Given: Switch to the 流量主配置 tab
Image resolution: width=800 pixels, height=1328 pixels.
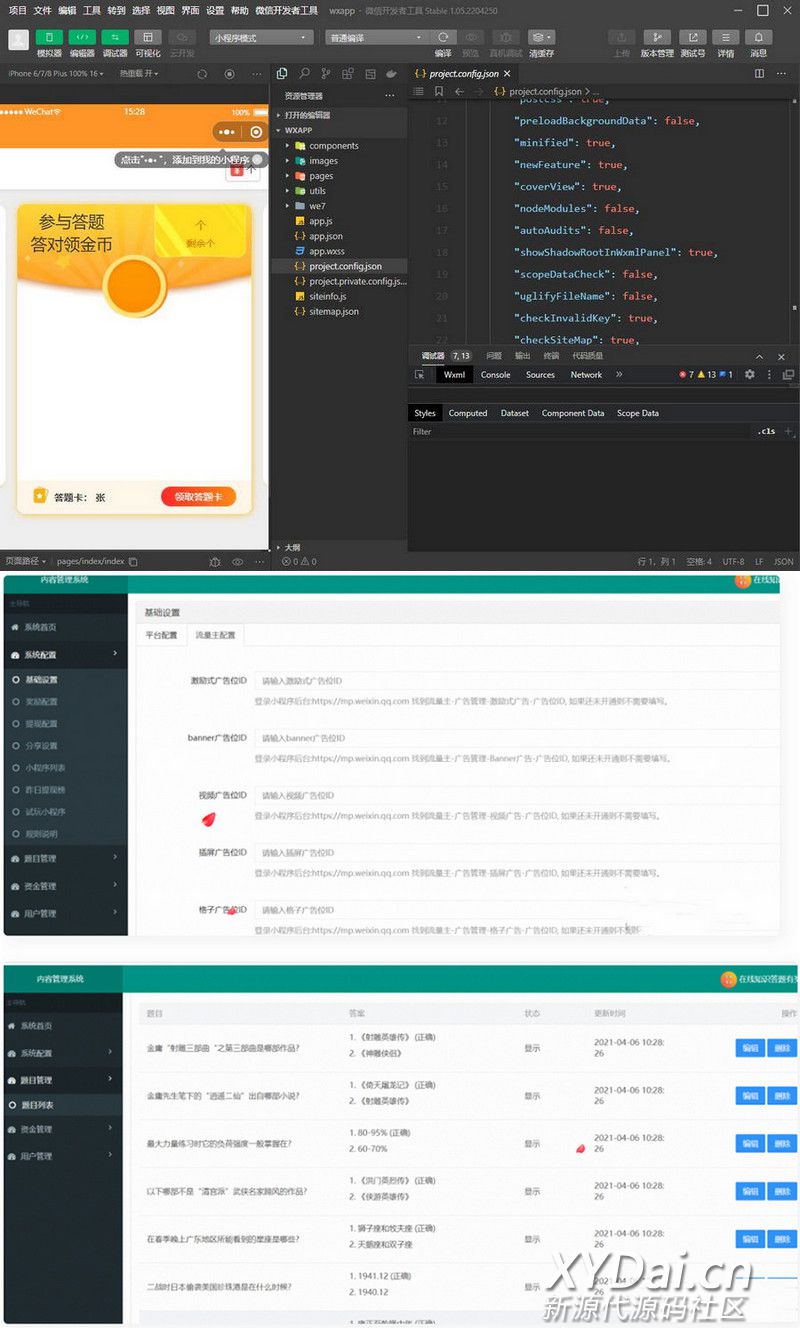Looking at the screenshot, I should [215, 635].
